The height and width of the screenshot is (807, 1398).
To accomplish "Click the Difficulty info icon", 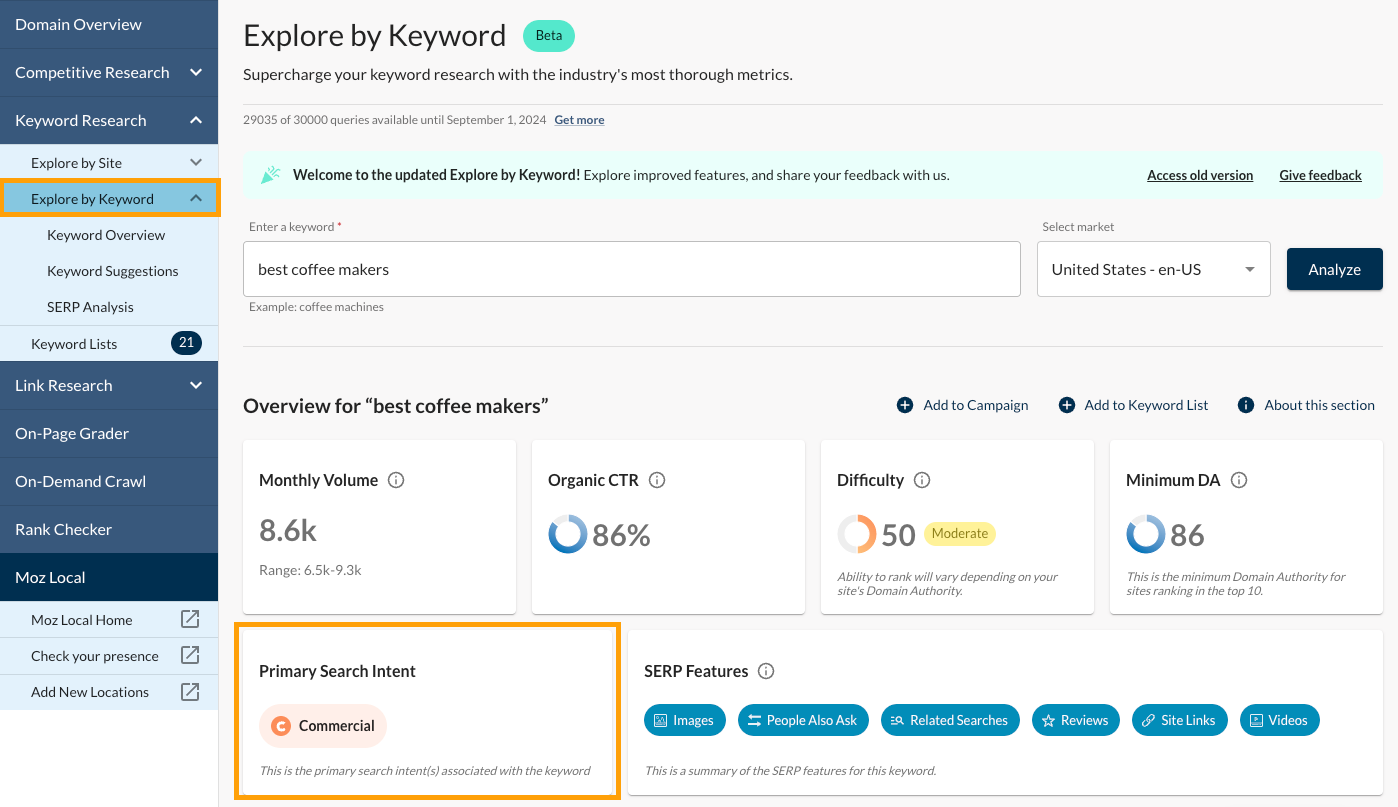I will [x=922, y=480].
